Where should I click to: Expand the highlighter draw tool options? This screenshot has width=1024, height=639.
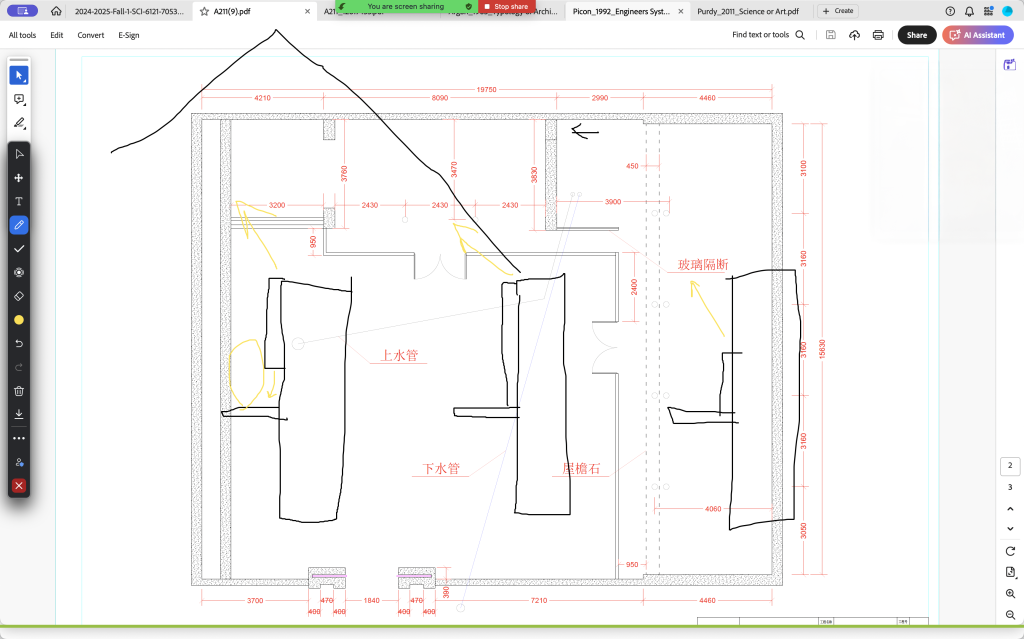(19, 124)
